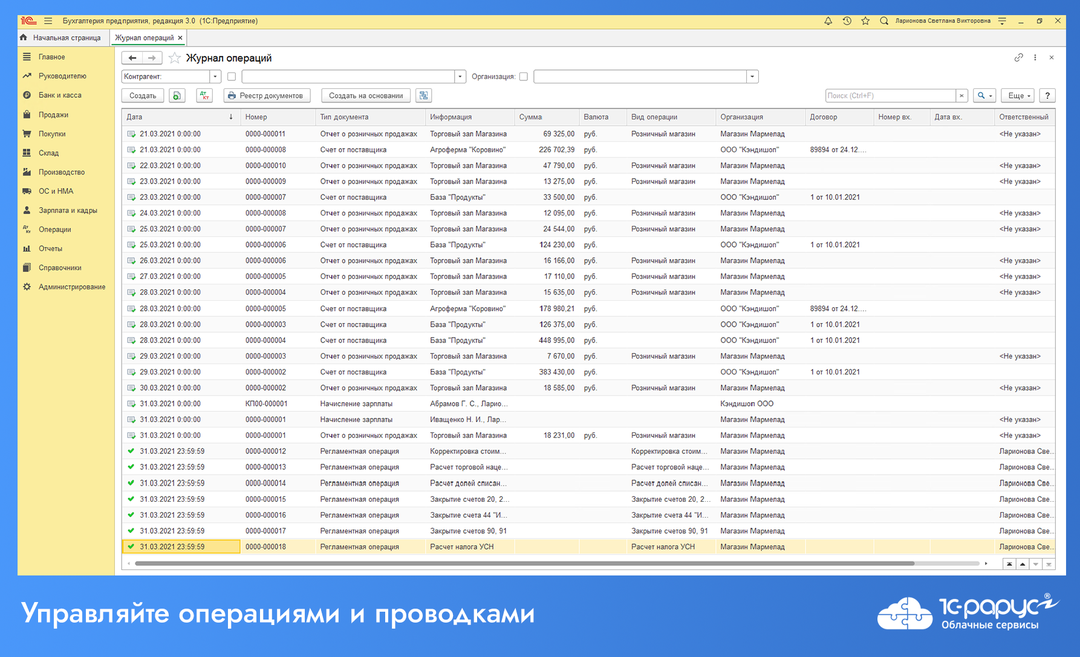The image size is (1080, 657).
Task: Enable the Контрагент filter checkbox
Action: (x=231, y=74)
